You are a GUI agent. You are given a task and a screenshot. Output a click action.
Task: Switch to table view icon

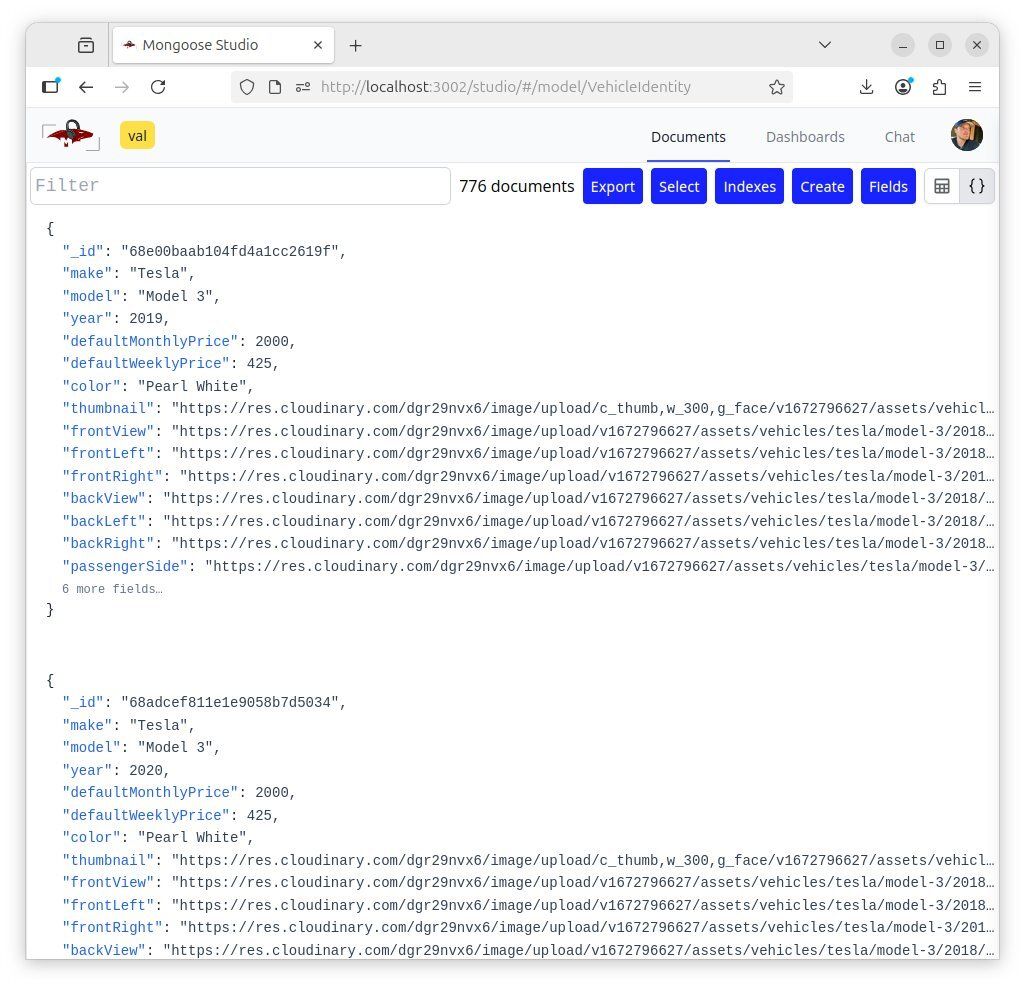tap(942, 186)
